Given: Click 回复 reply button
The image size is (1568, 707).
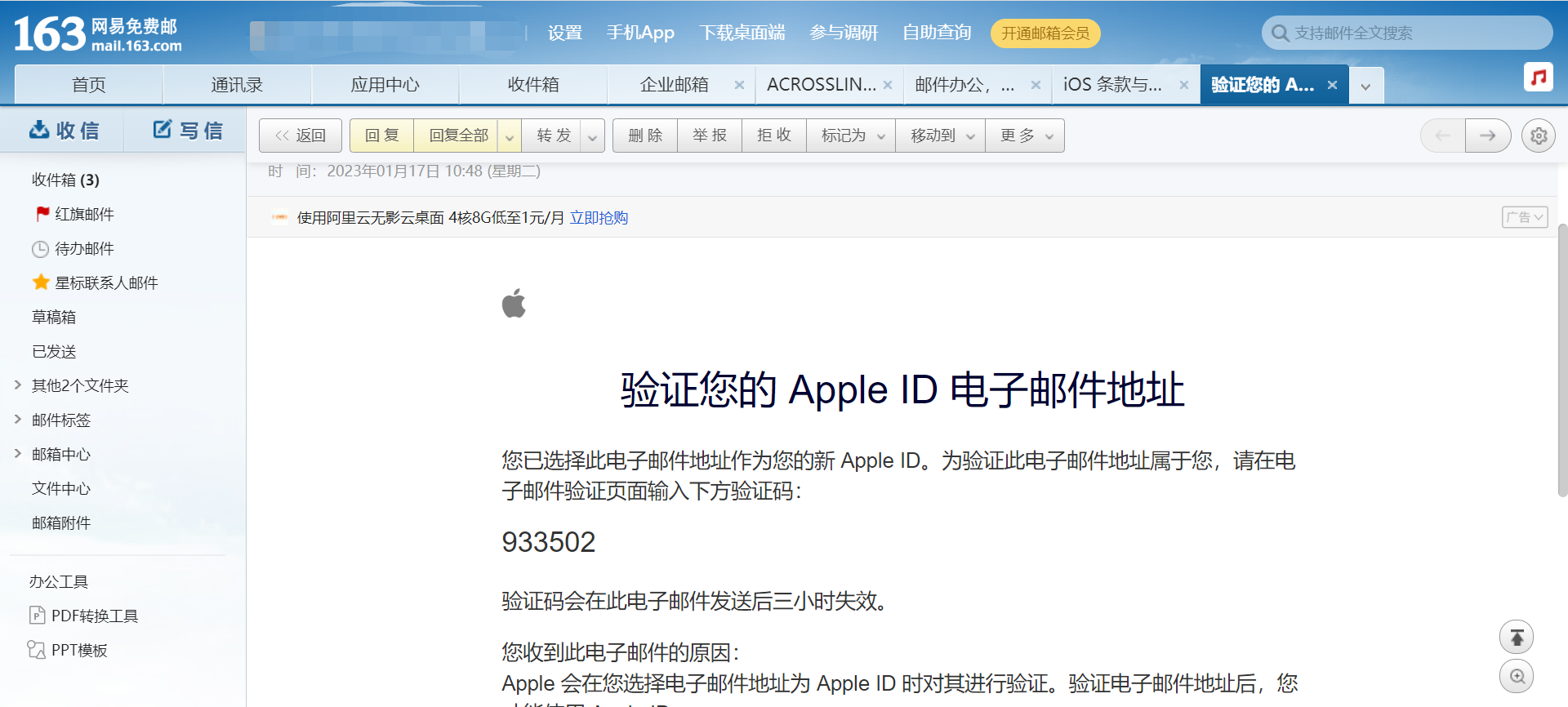Looking at the screenshot, I should click(382, 136).
